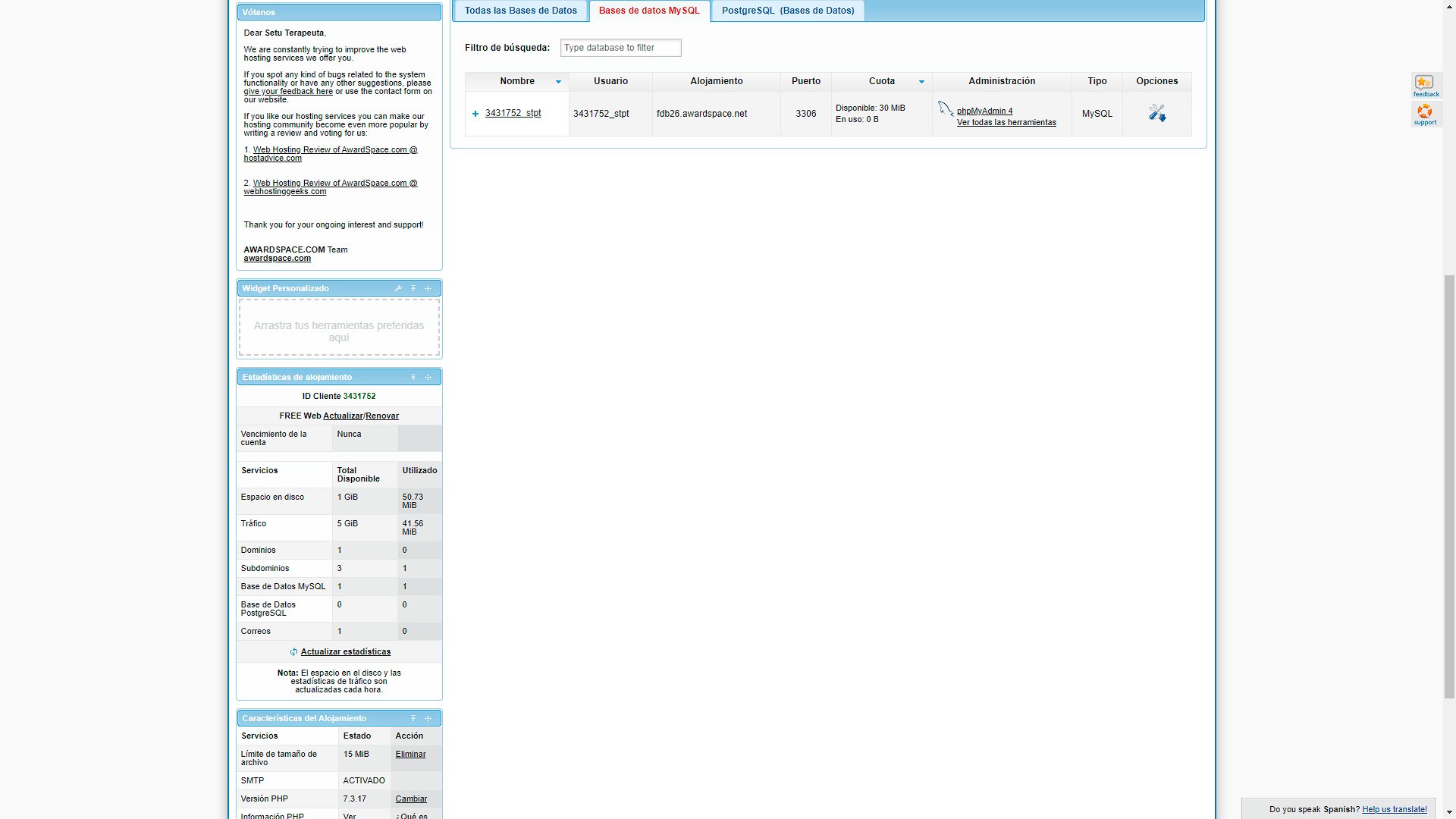Sort by Cuota column arrow

(921, 81)
